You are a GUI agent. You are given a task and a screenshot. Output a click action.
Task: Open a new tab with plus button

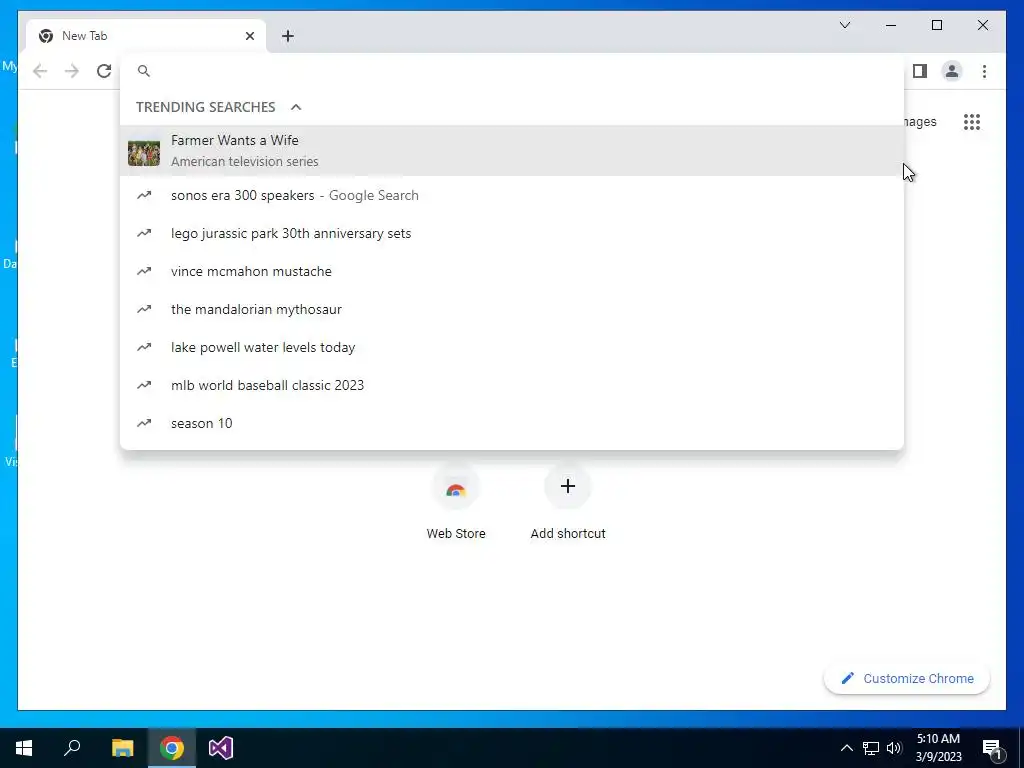(288, 36)
